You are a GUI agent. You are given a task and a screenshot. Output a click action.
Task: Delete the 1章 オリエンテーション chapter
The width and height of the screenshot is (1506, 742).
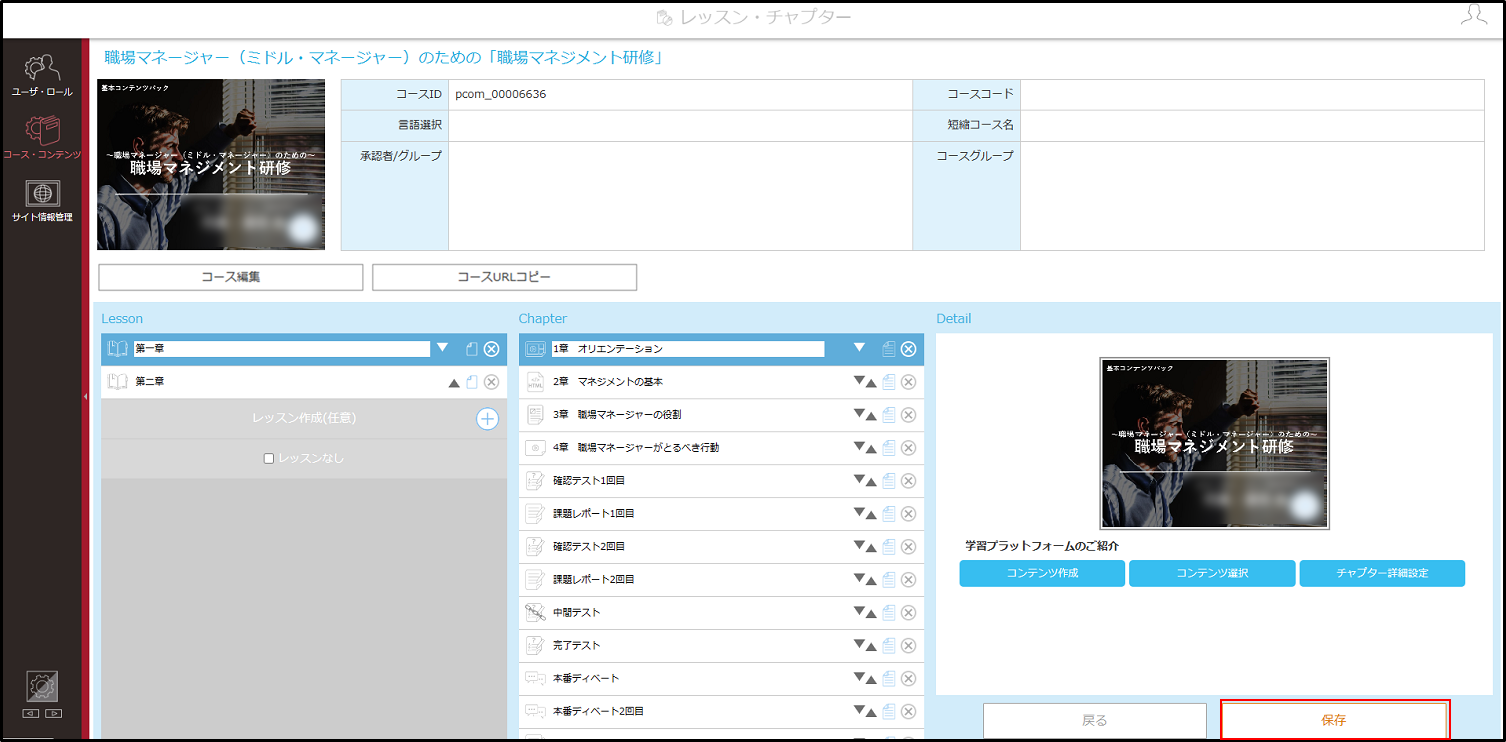(x=908, y=349)
